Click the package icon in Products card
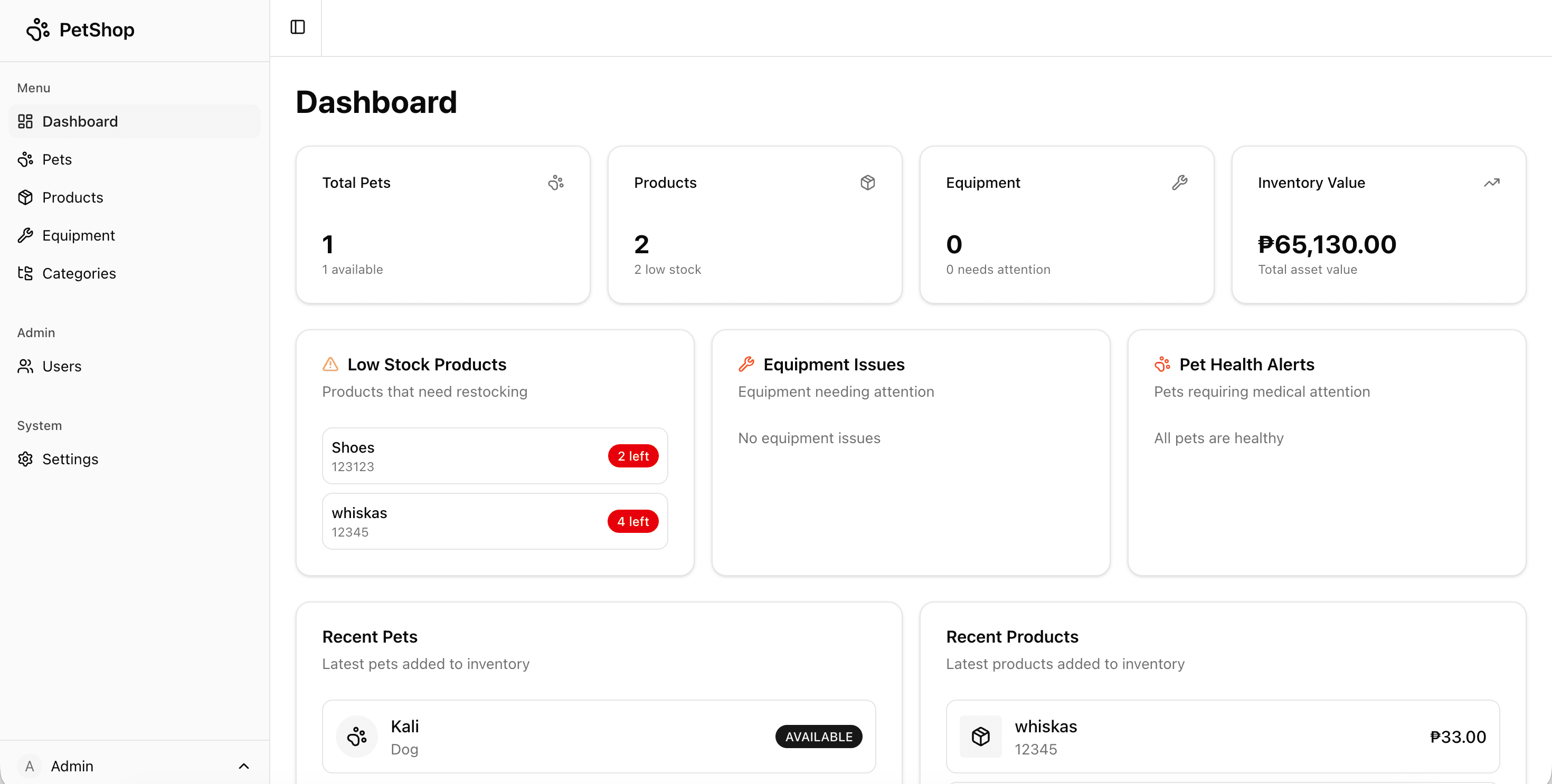This screenshot has width=1552, height=784. (x=867, y=183)
